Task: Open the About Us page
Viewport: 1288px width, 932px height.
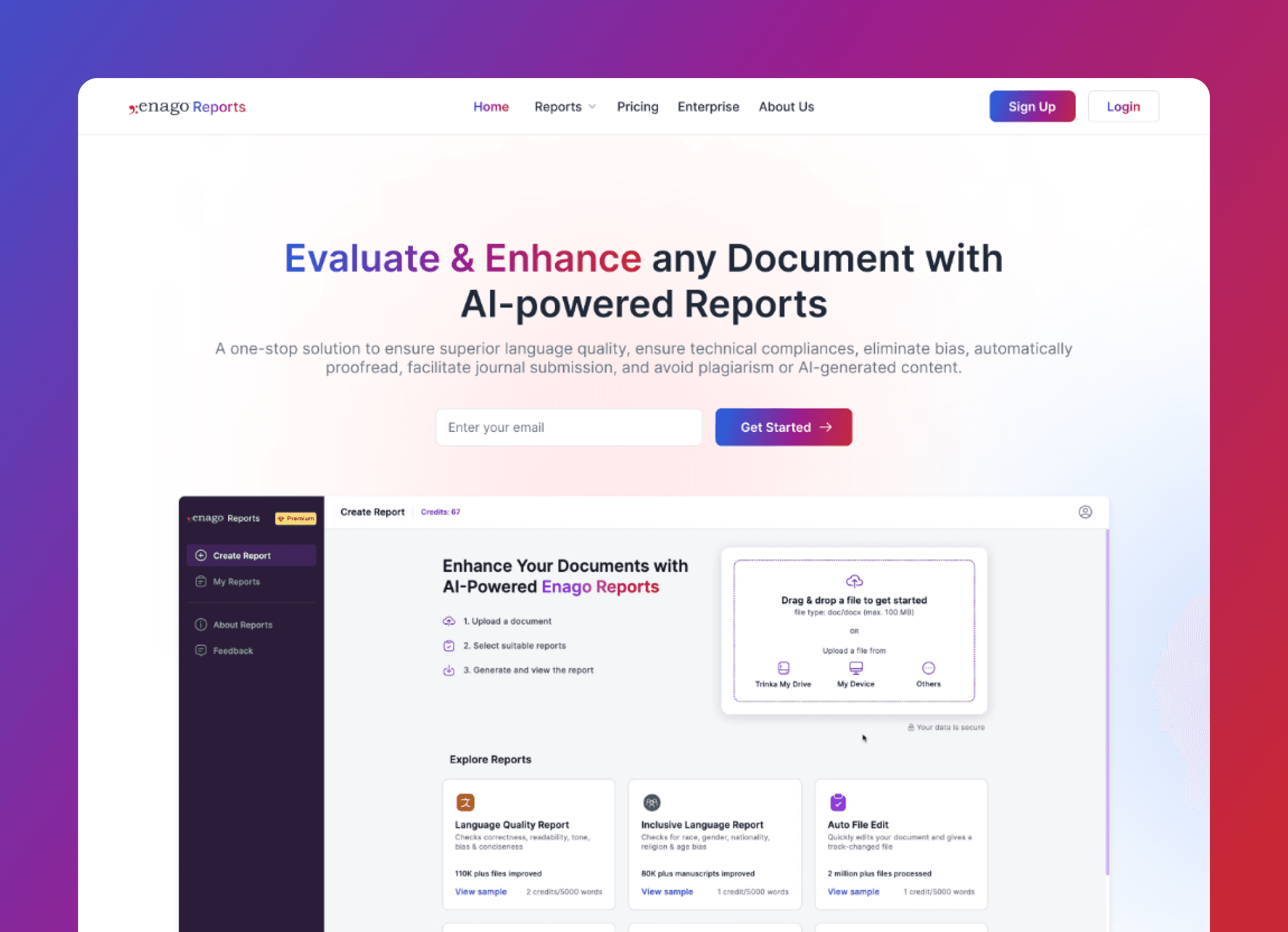Action: tap(786, 107)
